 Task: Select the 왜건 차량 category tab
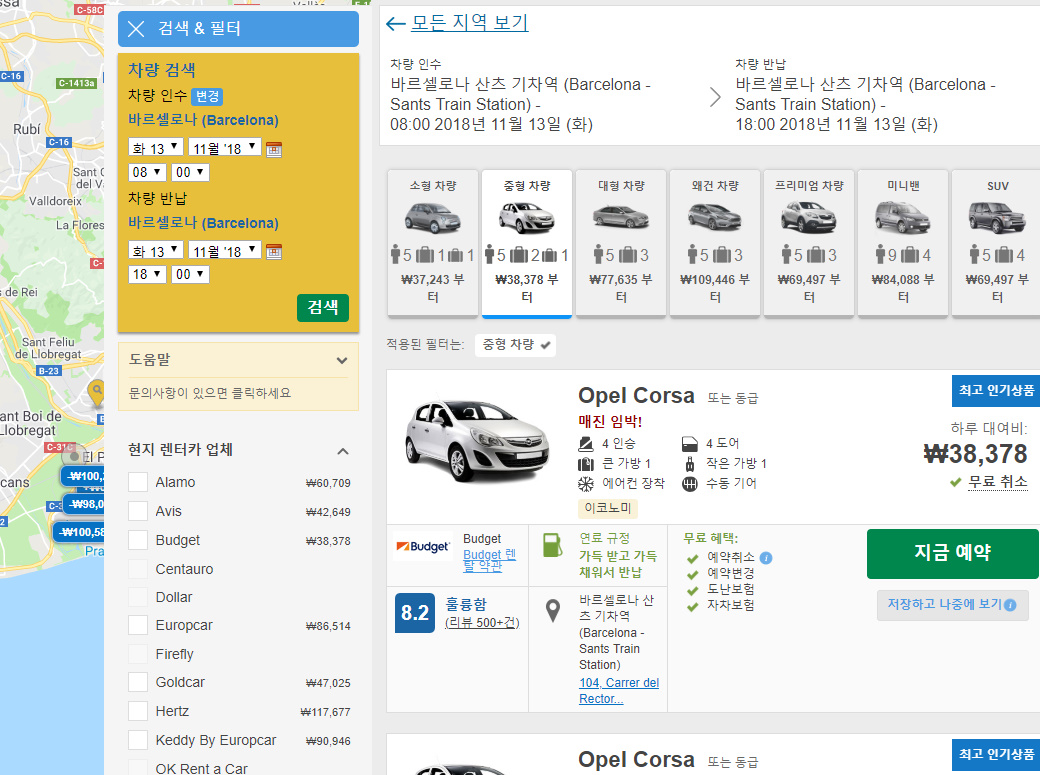point(715,243)
